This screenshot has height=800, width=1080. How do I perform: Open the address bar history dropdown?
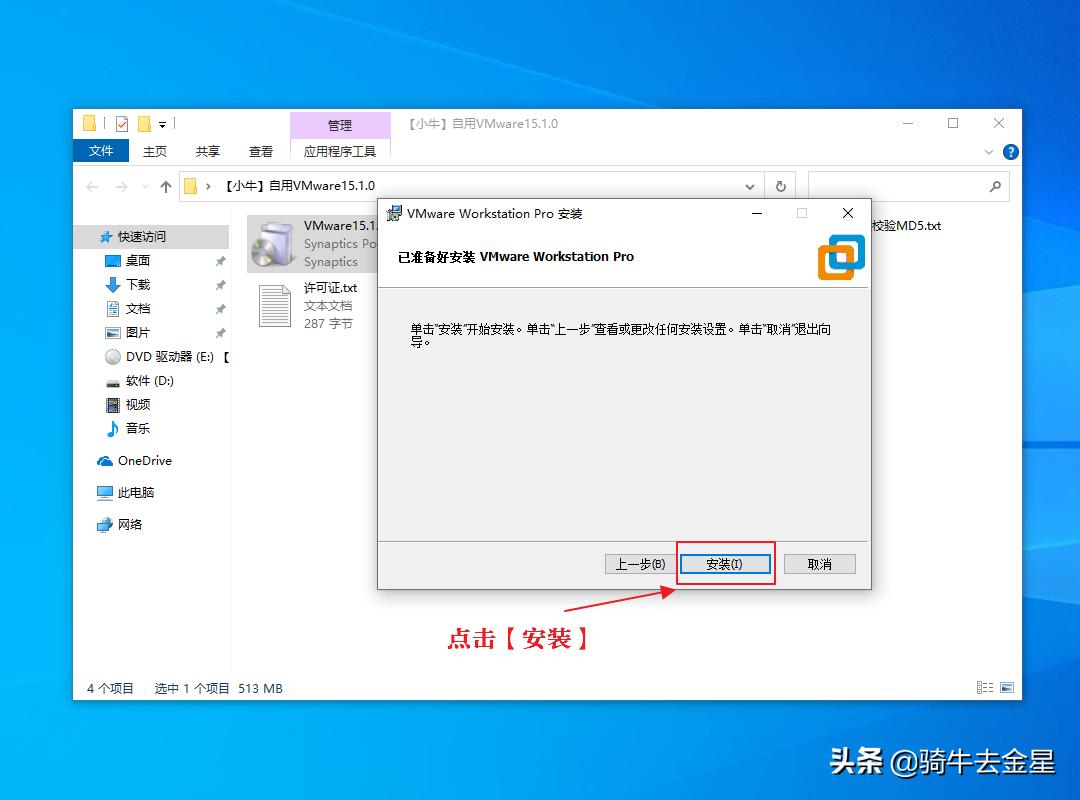click(x=748, y=185)
